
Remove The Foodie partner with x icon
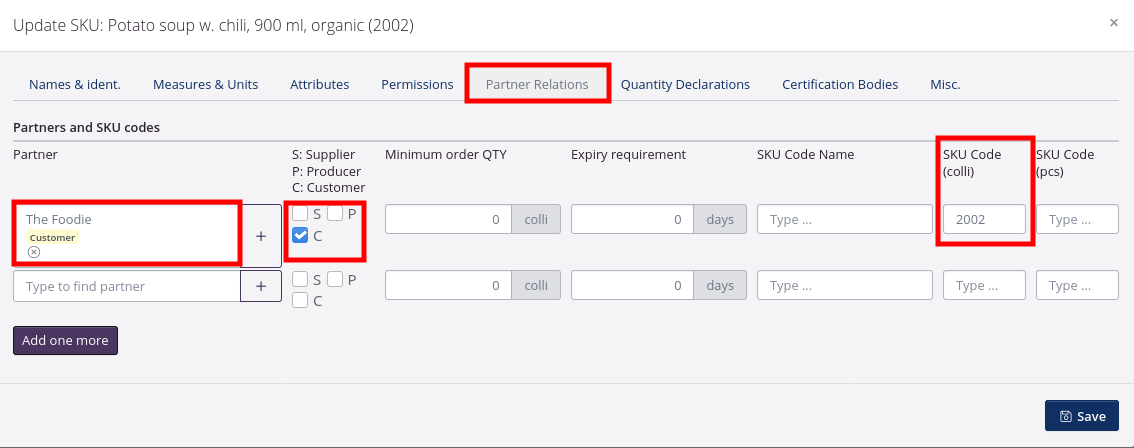34,252
